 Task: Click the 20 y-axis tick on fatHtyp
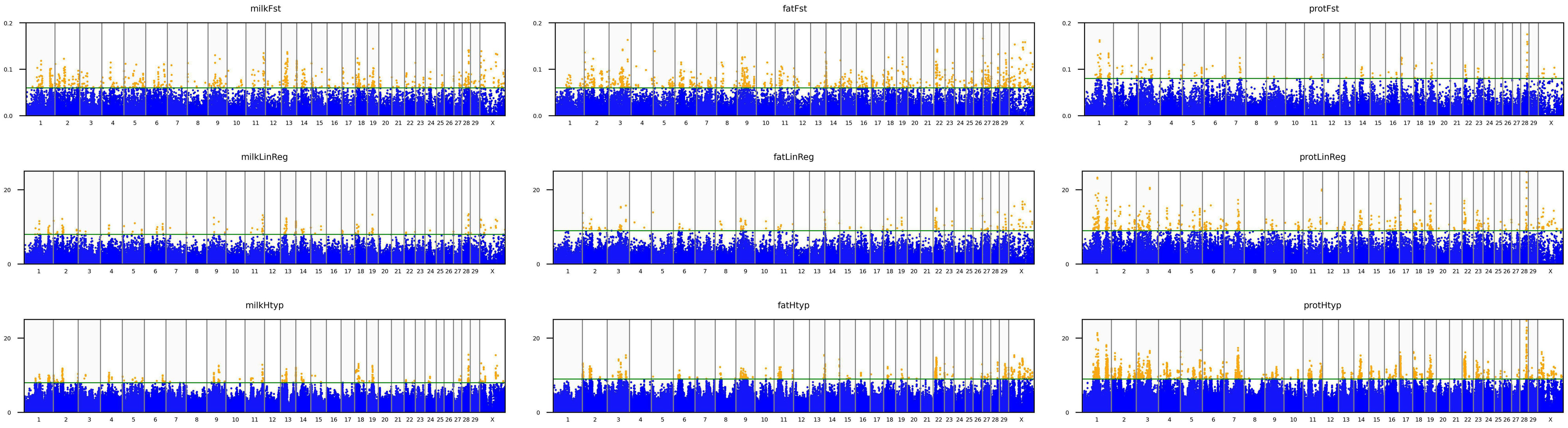coord(536,339)
